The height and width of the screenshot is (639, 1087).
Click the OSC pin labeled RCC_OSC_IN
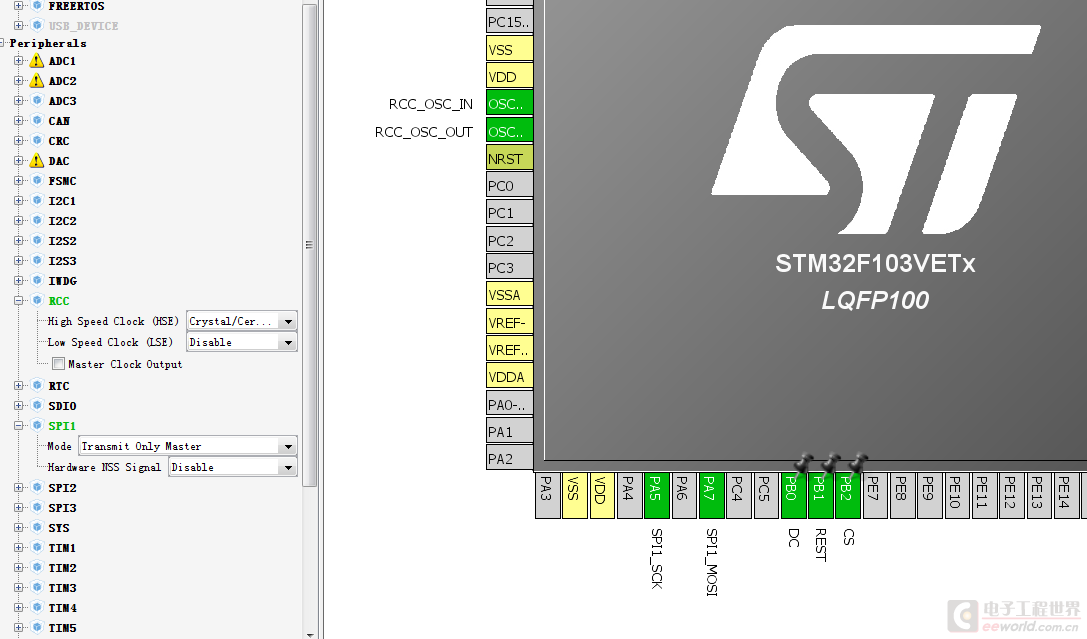(x=510, y=104)
